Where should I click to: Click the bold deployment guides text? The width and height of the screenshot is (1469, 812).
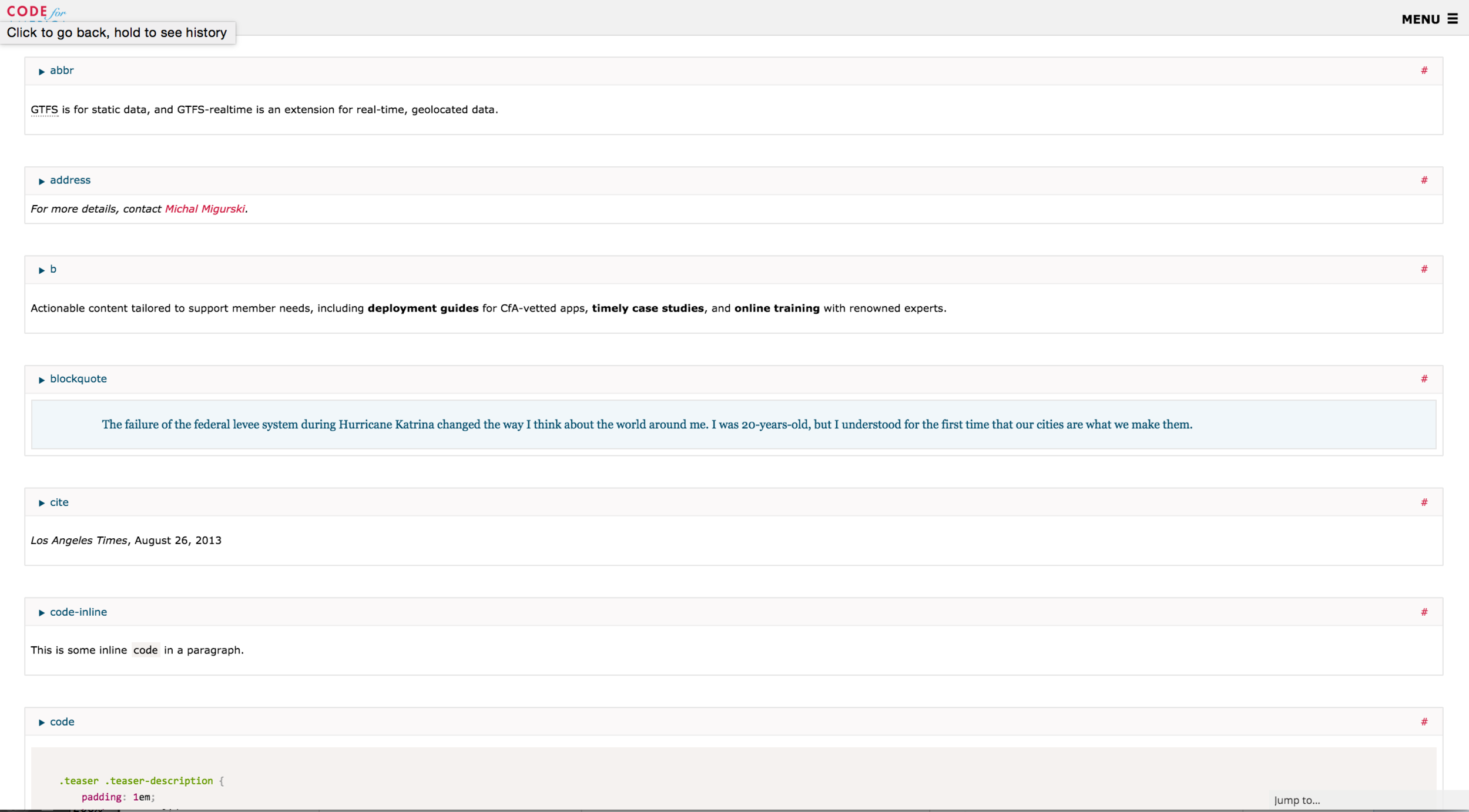click(x=423, y=308)
